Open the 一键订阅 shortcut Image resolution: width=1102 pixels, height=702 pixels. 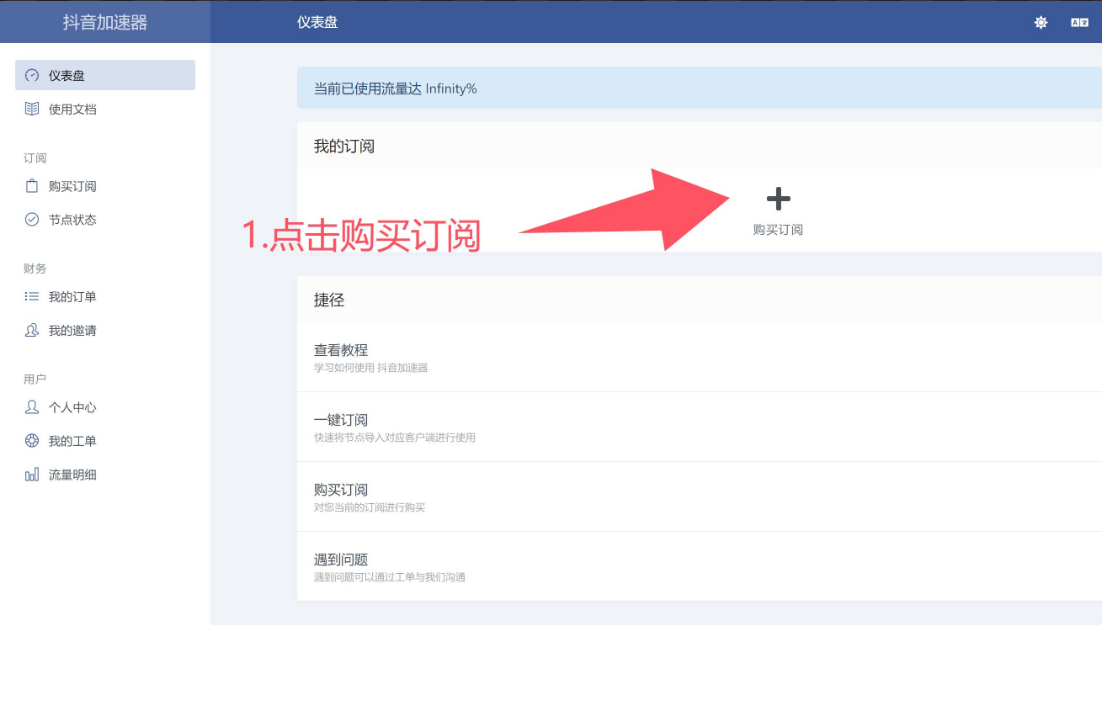point(699,427)
